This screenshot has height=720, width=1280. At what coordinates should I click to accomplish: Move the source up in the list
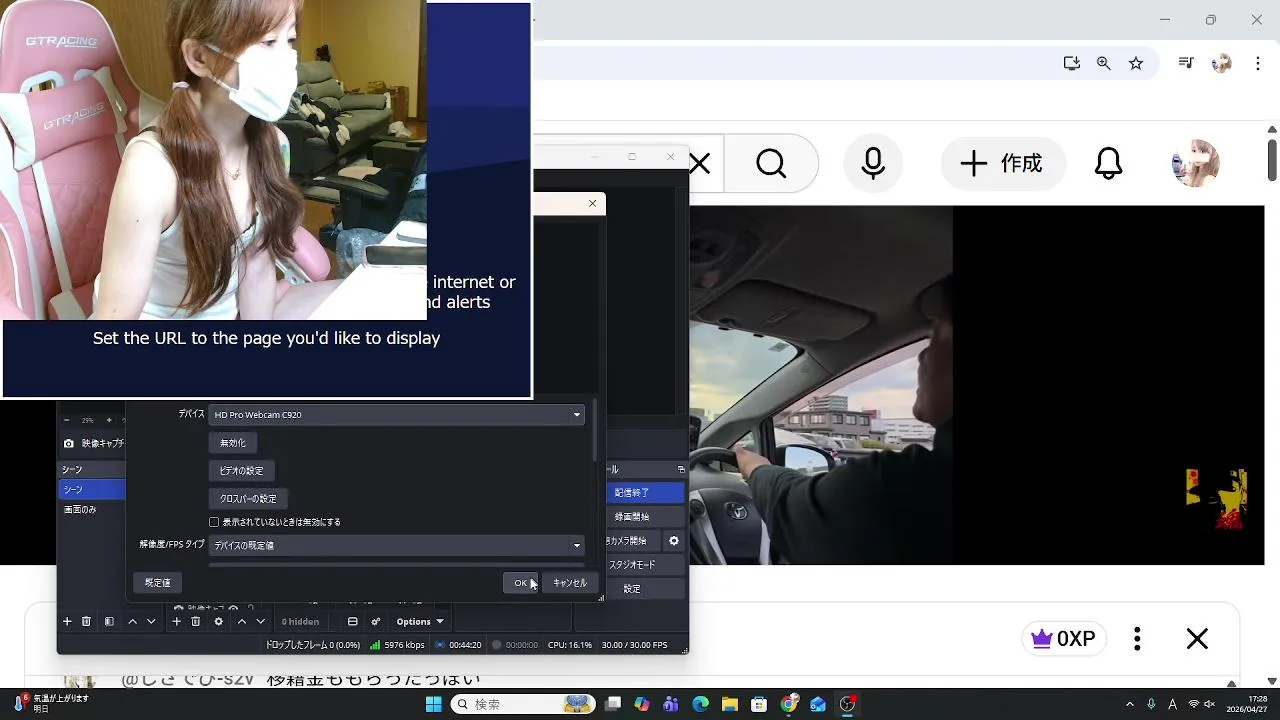241,621
